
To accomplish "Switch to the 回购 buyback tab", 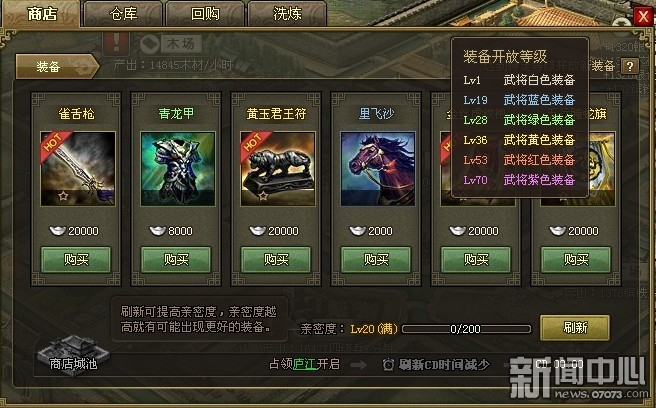I will click(x=205, y=14).
